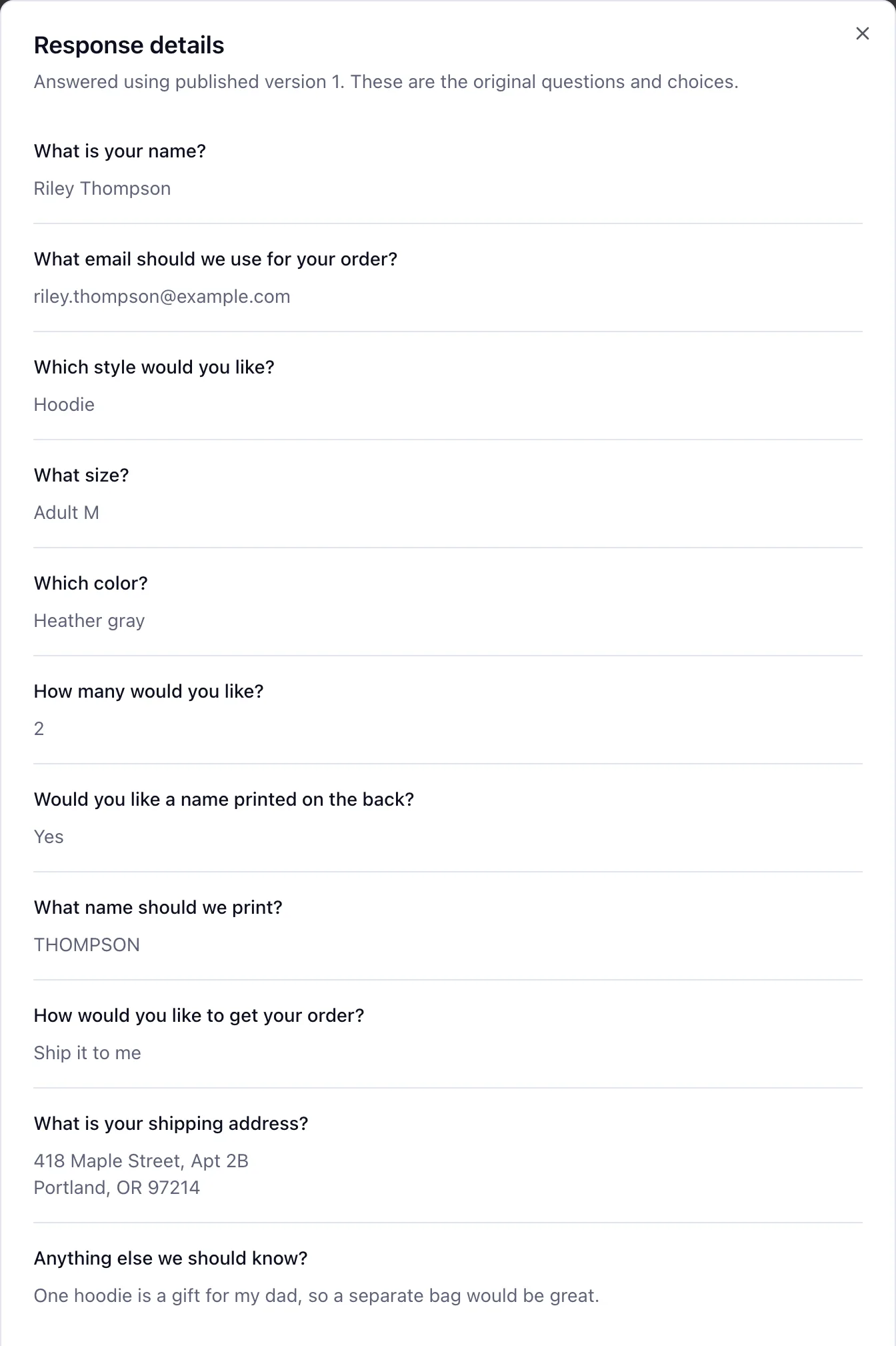Click the Ship it to me answer
Image resolution: width=896 pixels, height=1346 pixels.
pyautogui.click(x=87, y=1053)
